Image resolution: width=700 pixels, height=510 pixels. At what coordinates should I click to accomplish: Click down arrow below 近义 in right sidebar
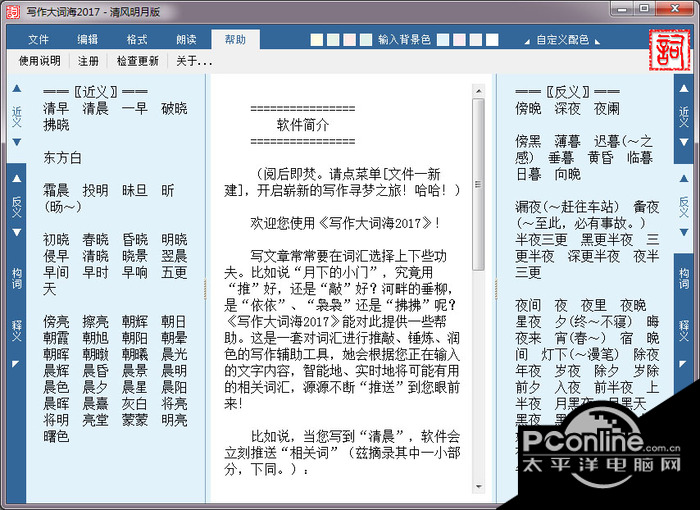[x=684, y=142]
